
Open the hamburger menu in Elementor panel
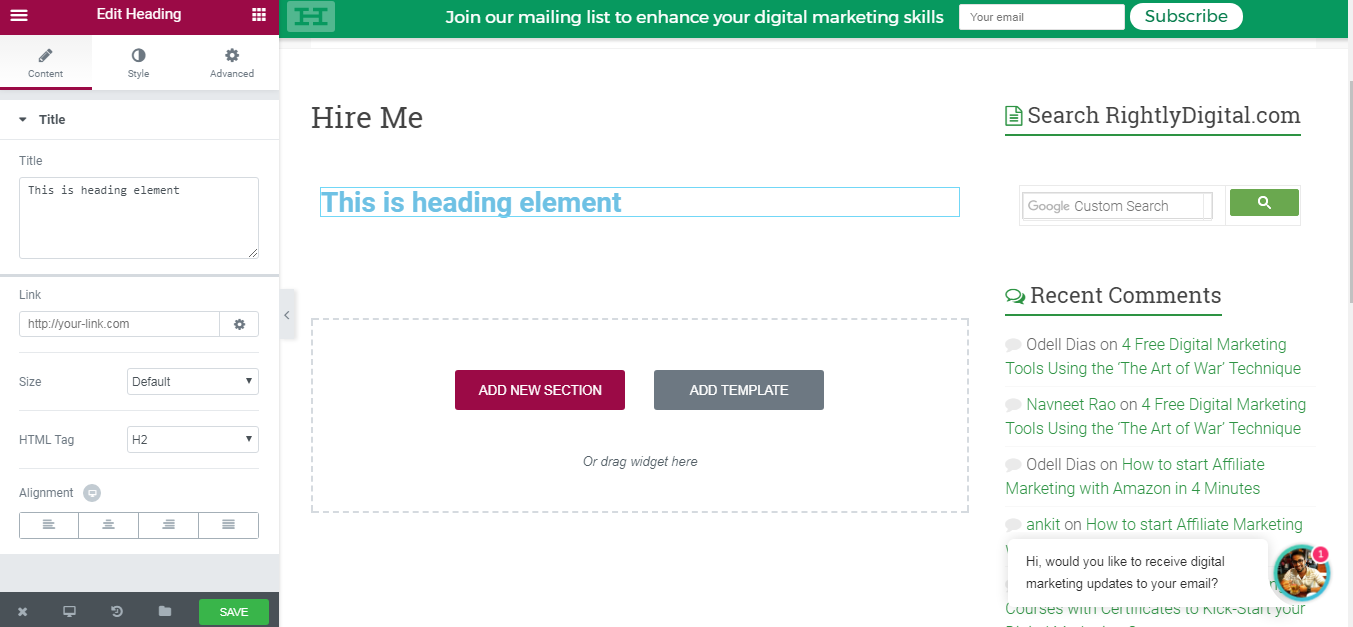tap(19, 15)
